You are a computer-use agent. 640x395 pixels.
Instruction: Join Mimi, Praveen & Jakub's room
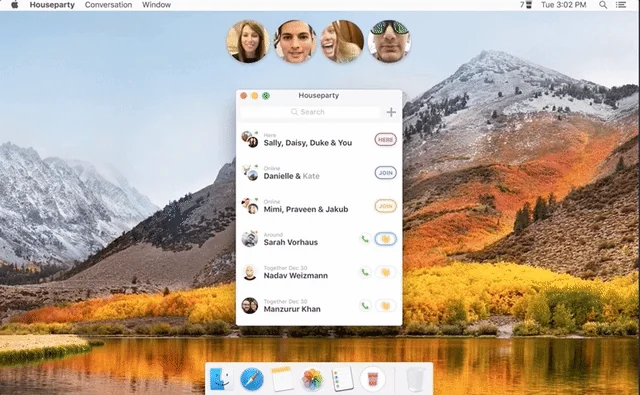coord(385,206)
